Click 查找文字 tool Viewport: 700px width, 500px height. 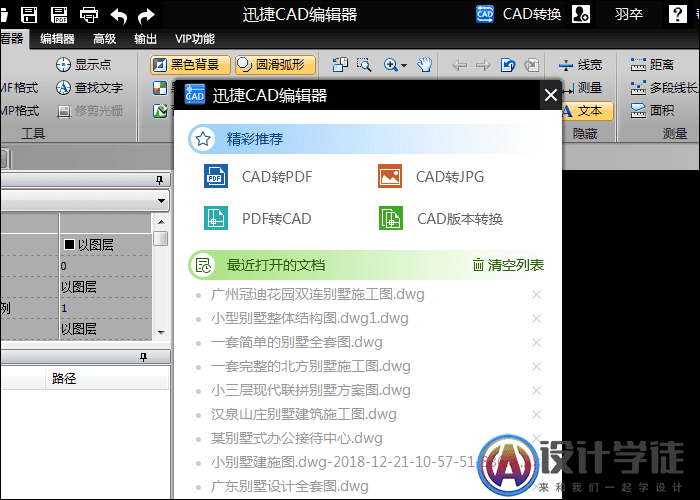pos(89,88)
